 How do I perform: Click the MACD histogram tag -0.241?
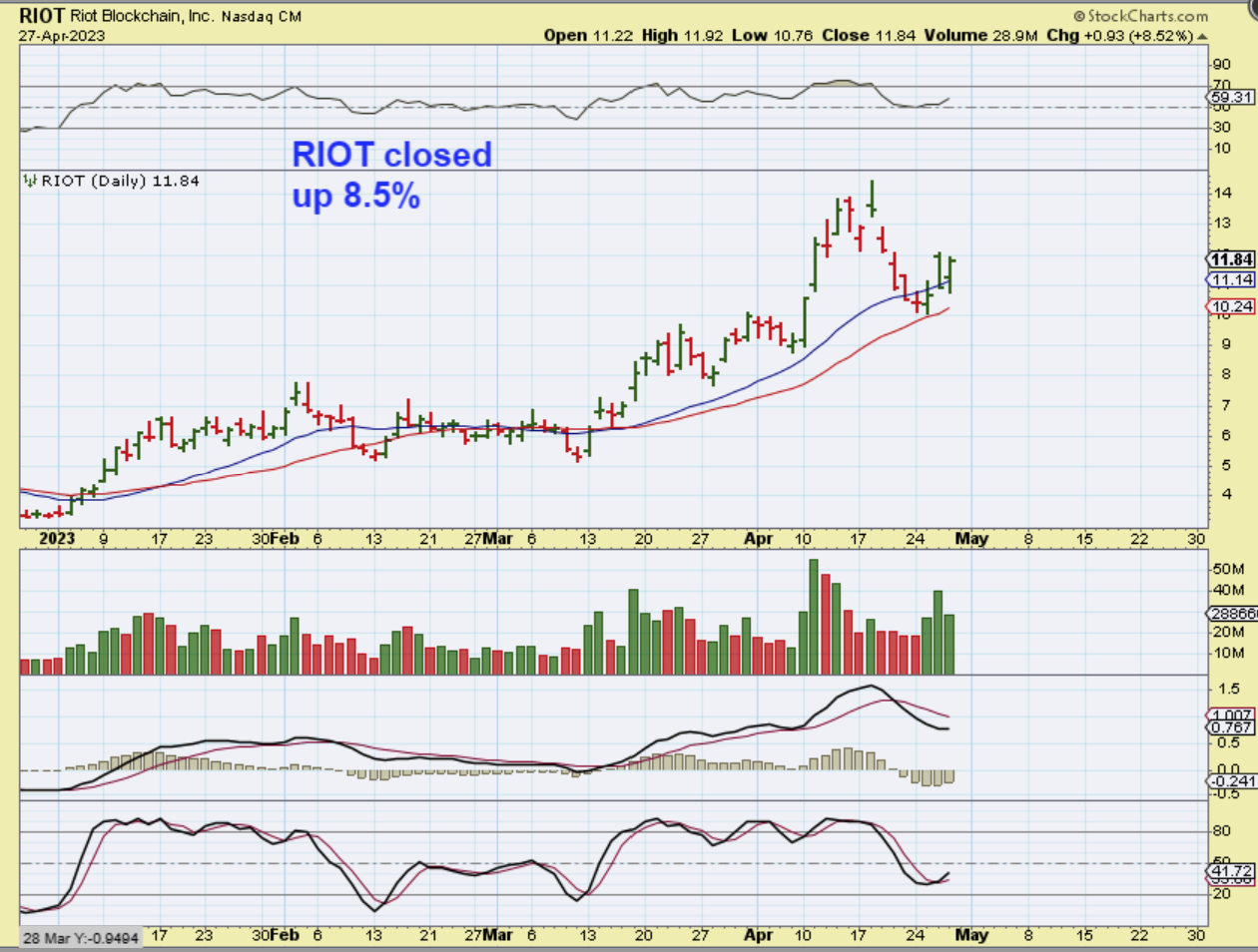coord(1232,781)
